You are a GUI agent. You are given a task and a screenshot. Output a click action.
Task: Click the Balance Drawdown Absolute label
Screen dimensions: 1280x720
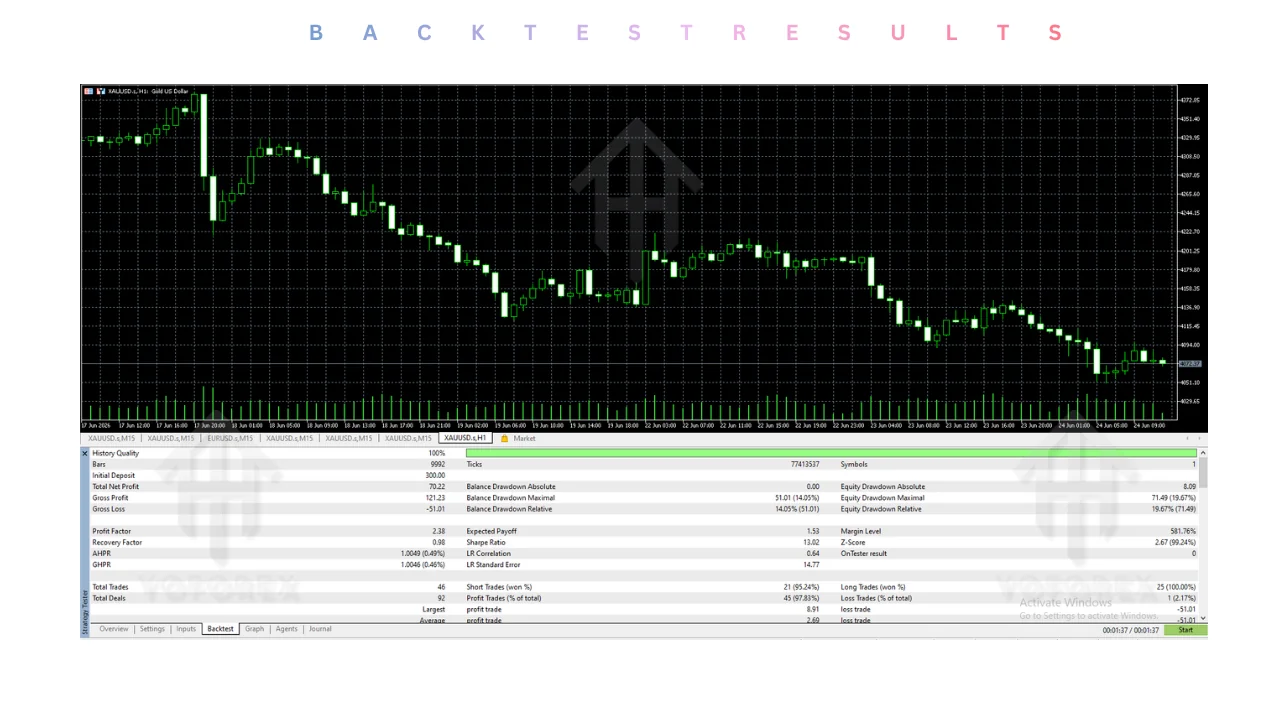(511, 486)
